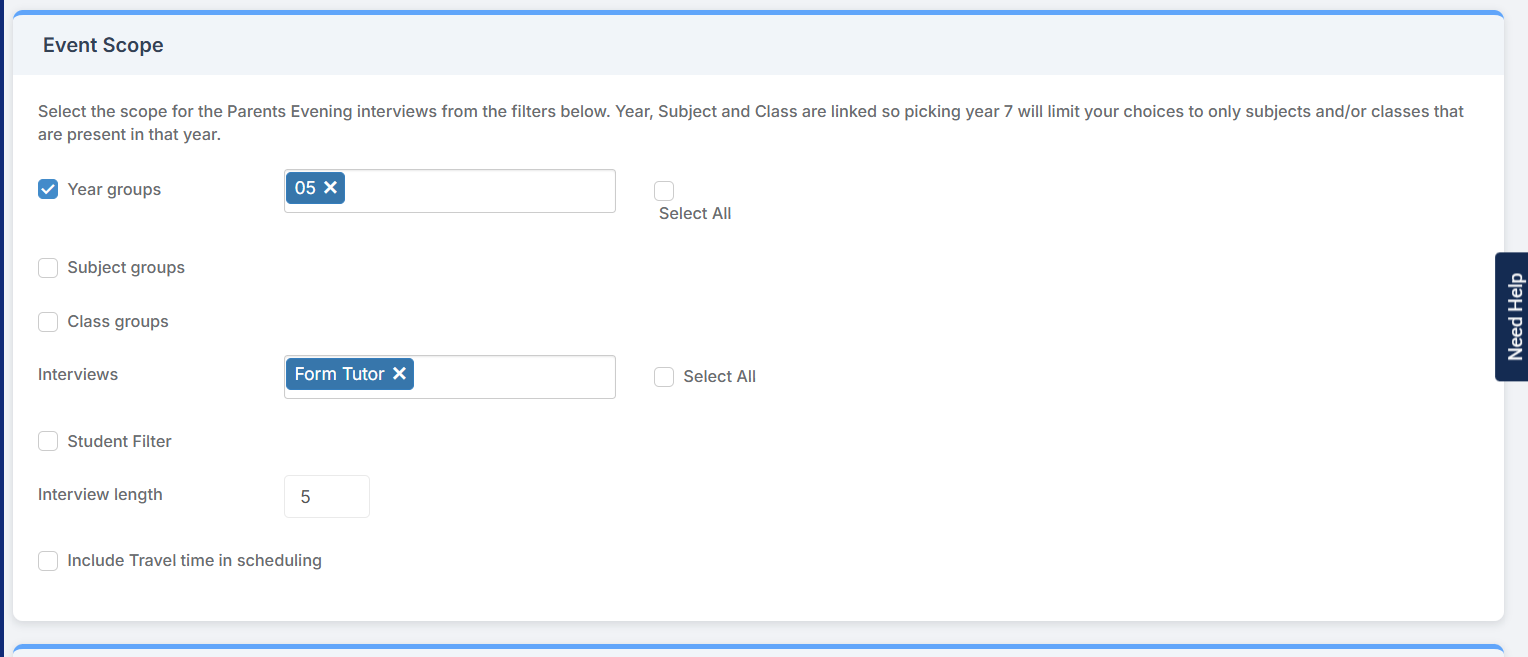The image size is (1528, 657).
Task: Enable the Subject groups checkbox
Action: (48, 268)
